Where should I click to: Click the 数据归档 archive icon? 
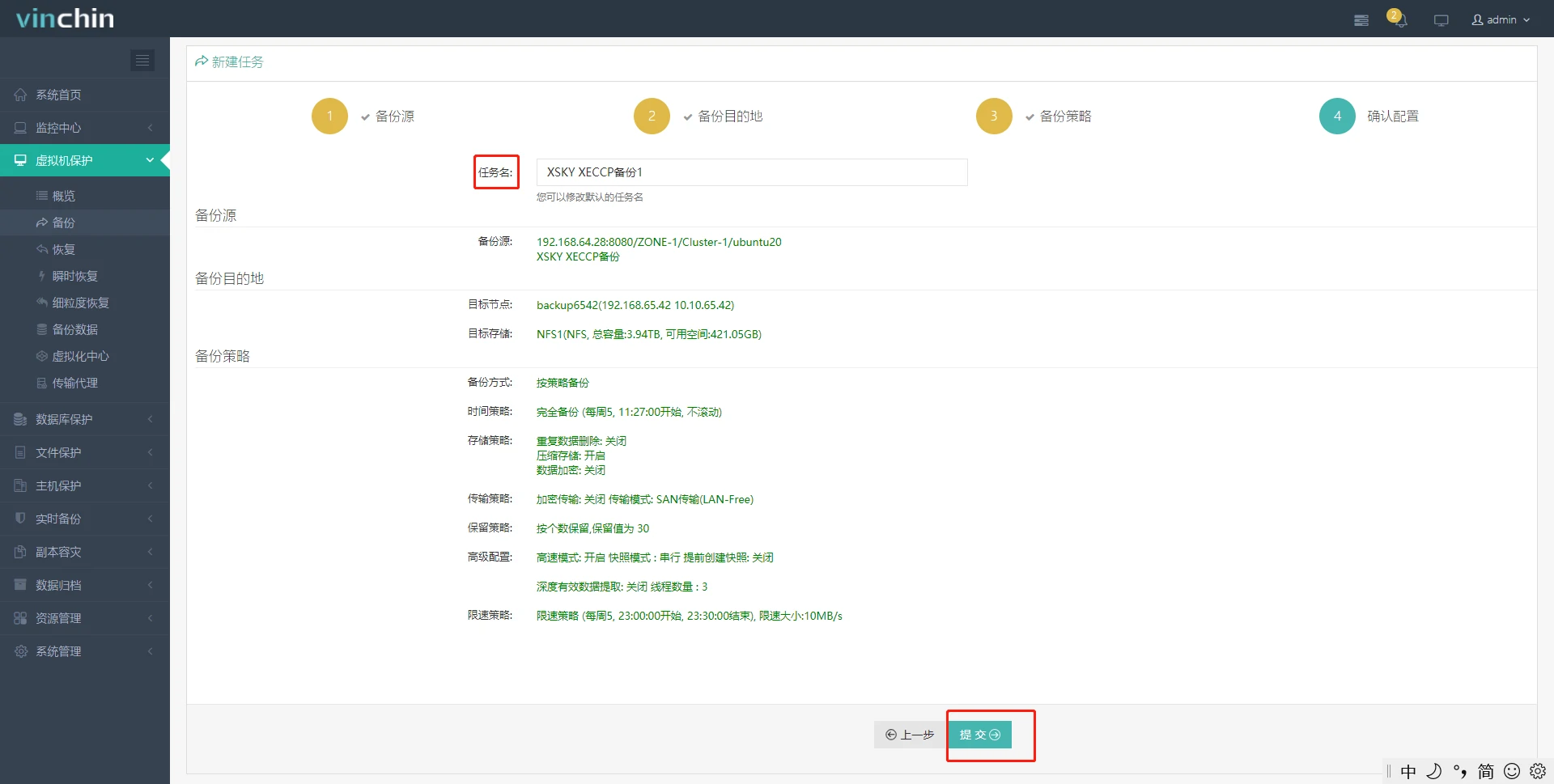(x=20, y=585)
